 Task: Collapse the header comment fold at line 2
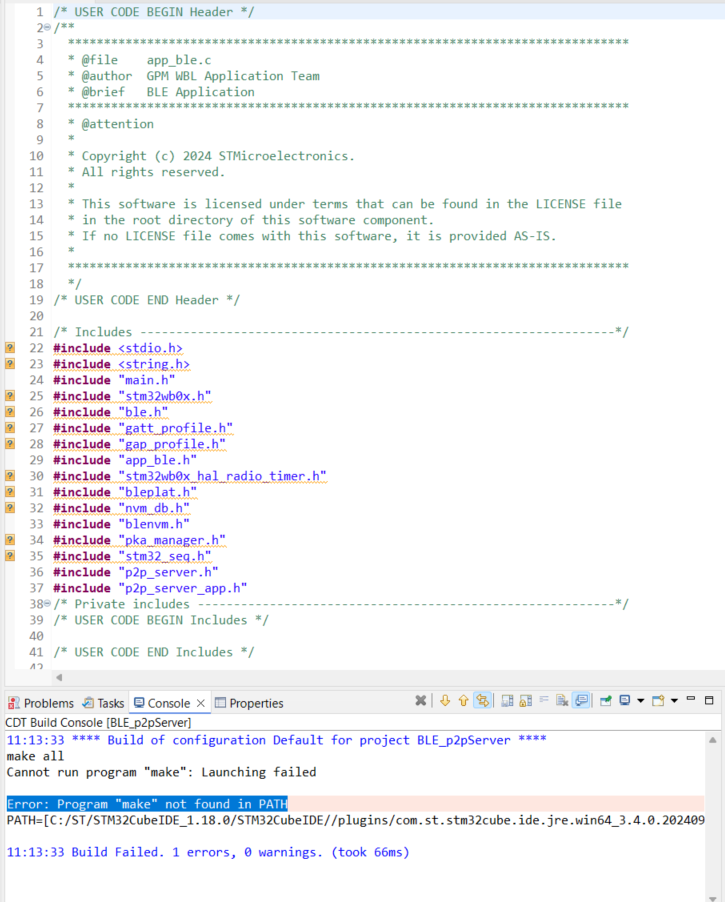(x=47, y=27)
